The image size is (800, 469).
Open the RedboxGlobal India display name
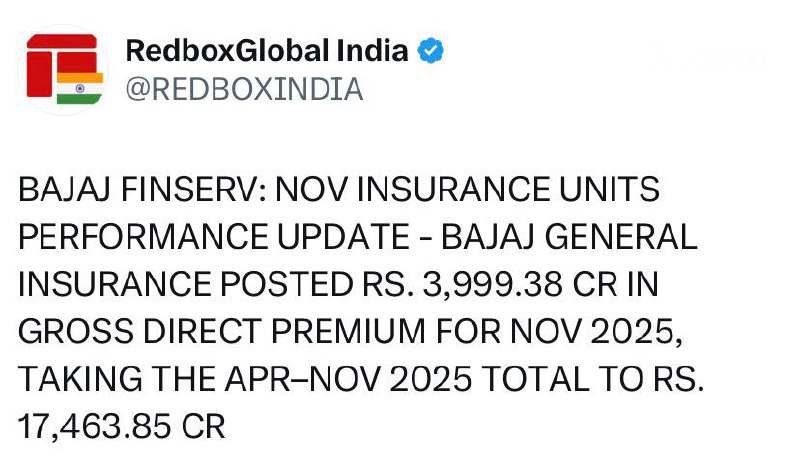pyautogui.click(x=266, y=51)
